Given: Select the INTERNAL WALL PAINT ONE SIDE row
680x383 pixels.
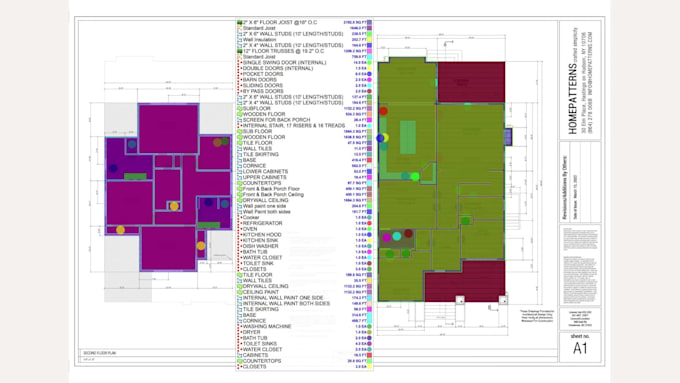Looking at the screenshot, I should pos(304,298).
